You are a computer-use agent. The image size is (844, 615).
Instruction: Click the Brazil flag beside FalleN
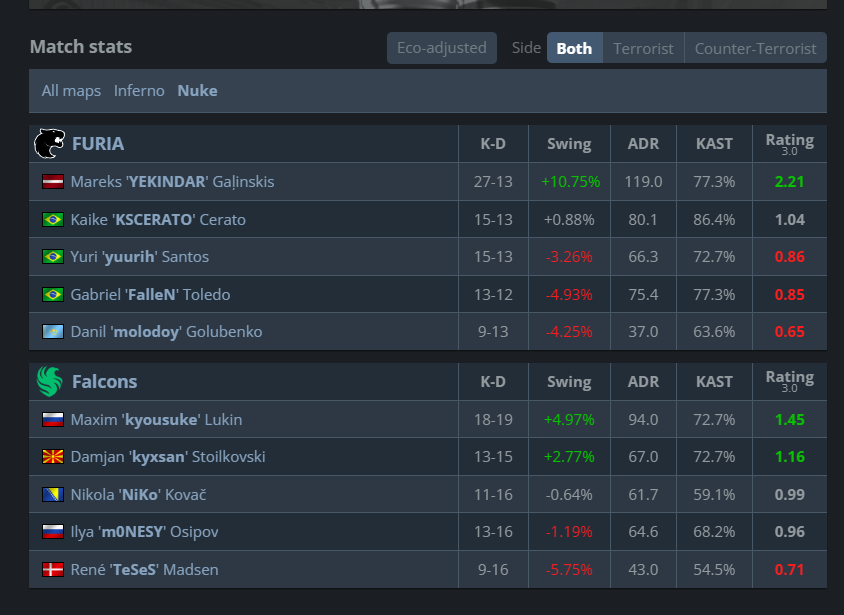(53, 295)
